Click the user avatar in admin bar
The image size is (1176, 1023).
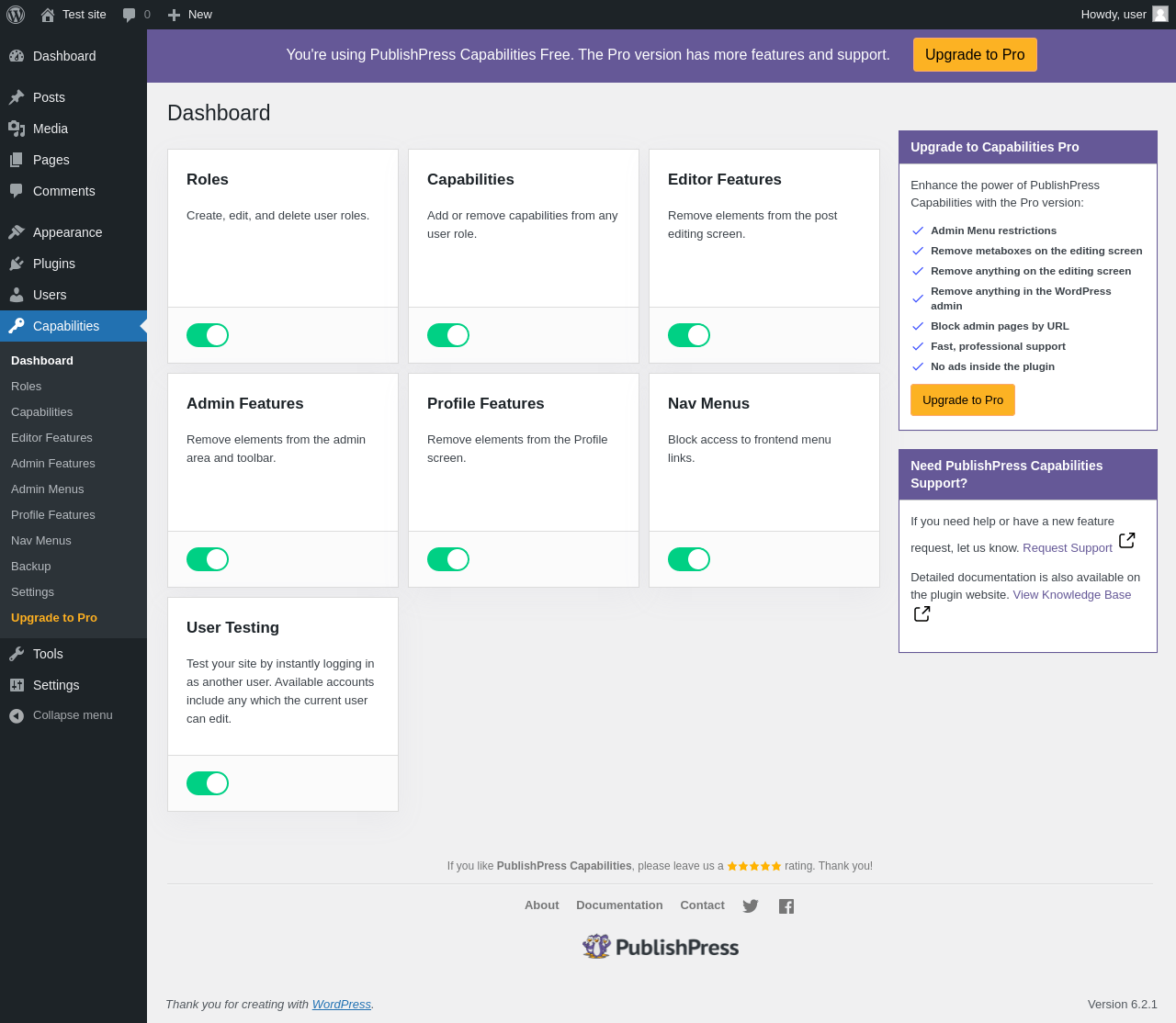tap(1160, 14)
